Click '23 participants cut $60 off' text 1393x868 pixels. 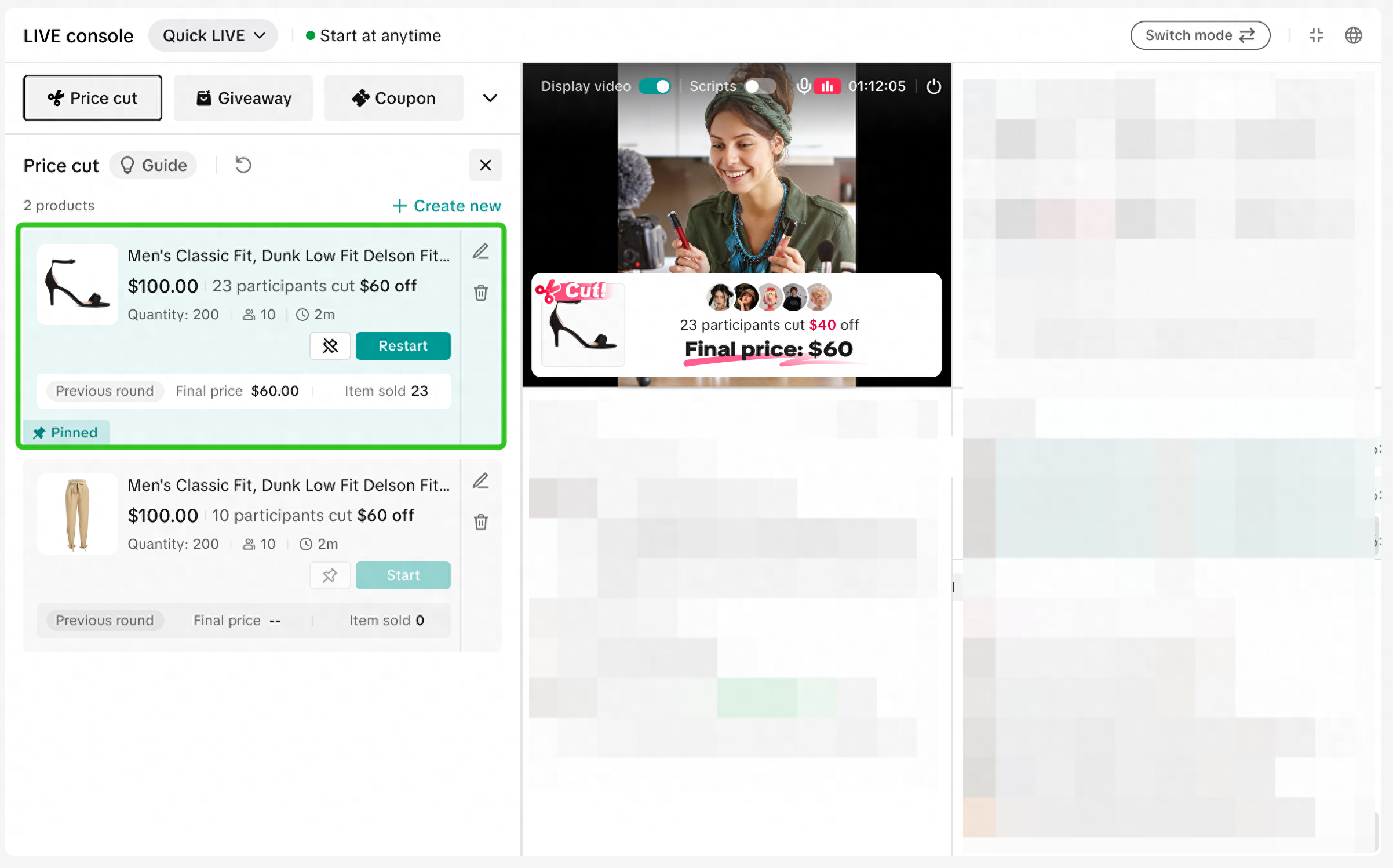[x=314, y=286]
